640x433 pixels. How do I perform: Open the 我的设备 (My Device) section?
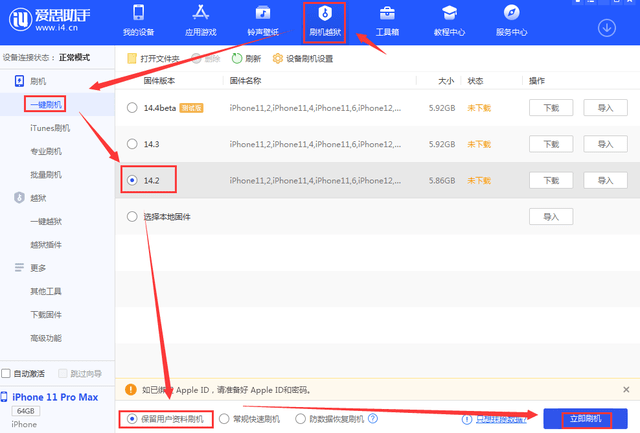[138, 20]
